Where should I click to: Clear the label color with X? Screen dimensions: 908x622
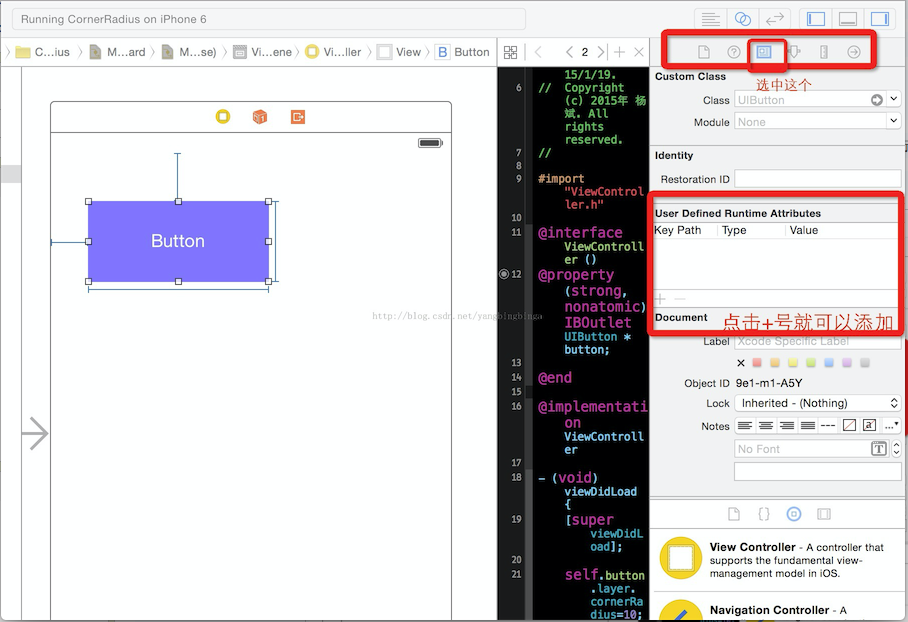point(741,363)
